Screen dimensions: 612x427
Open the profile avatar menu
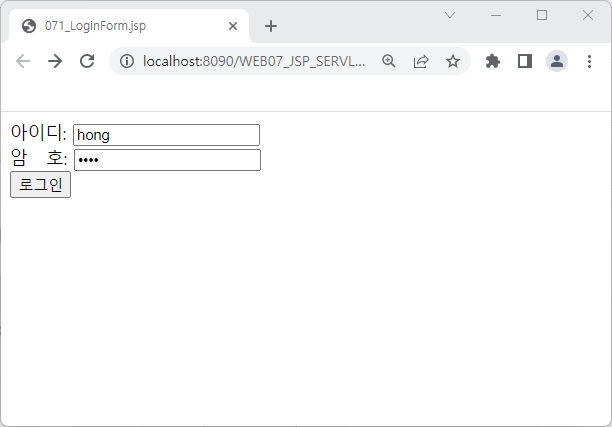[x=557, y=61]
